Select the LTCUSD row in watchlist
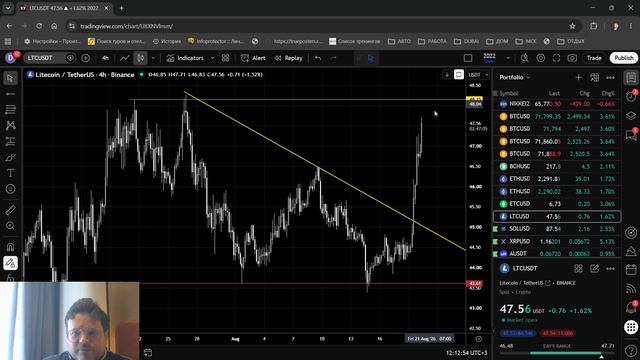640x360 pixels. (557, 216)
